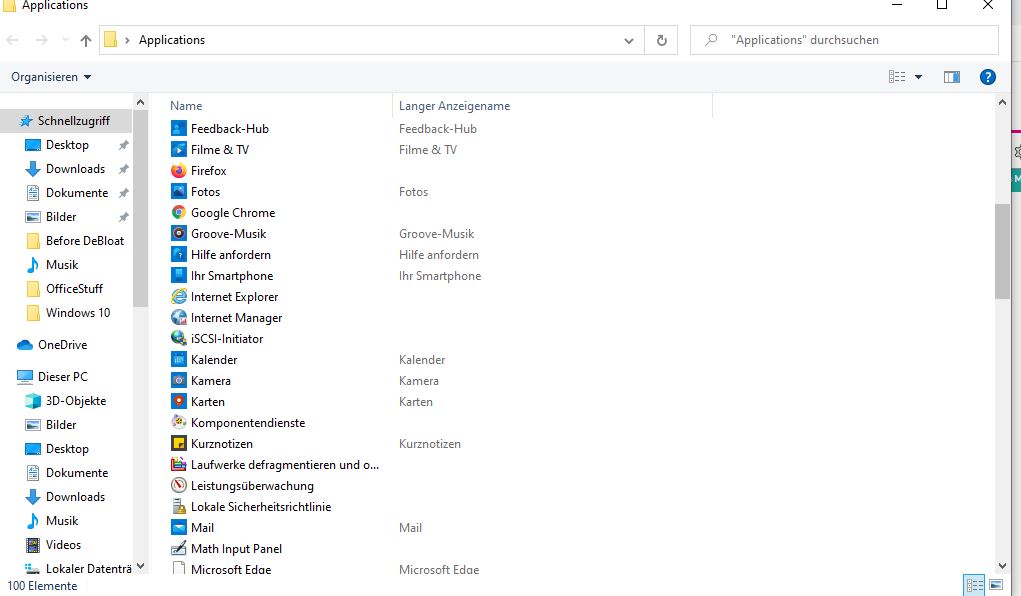Click Feedback-Hub long display name cell

(x=438, y=129)
